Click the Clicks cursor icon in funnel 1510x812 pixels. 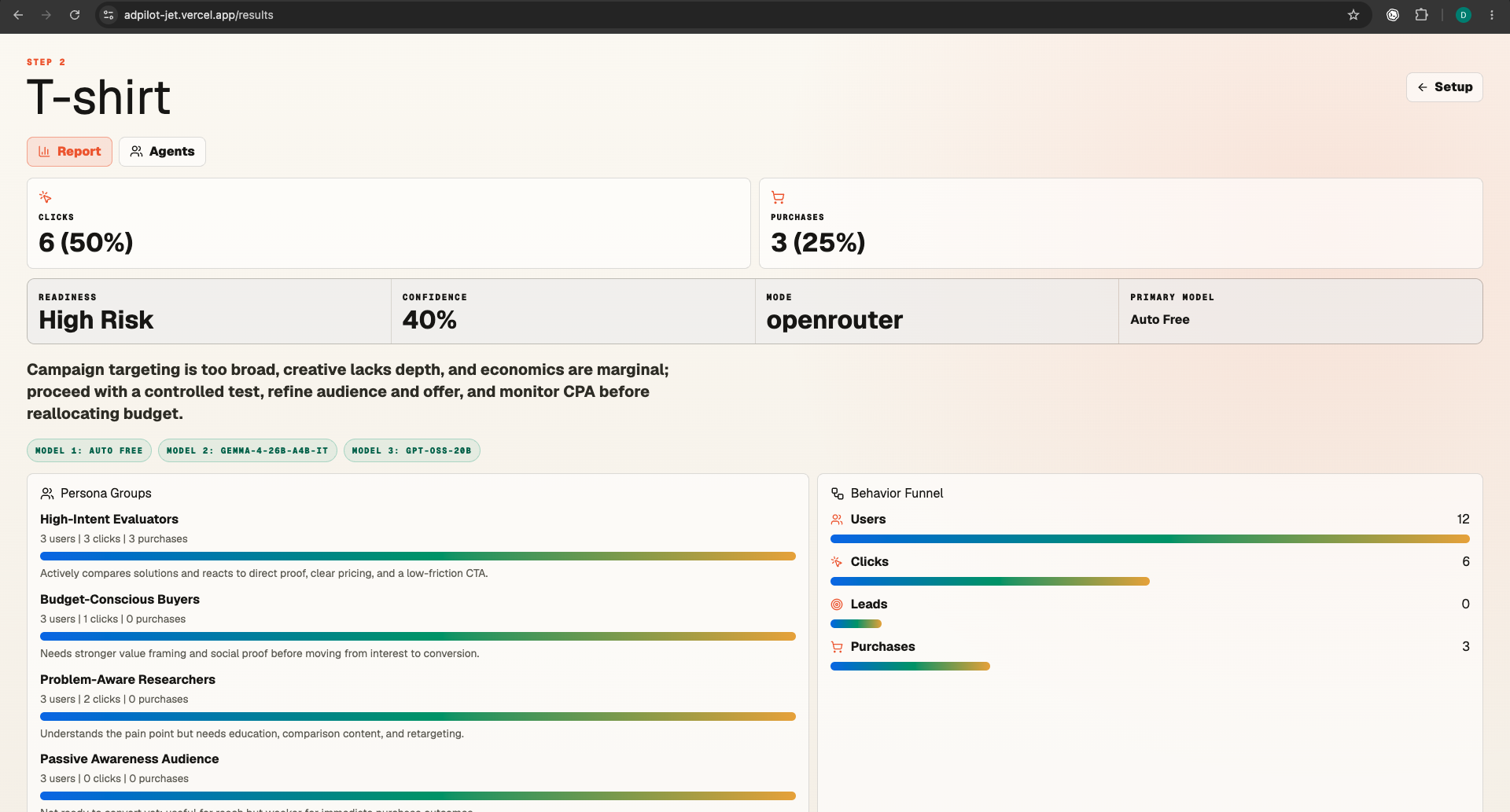click(837, 562)
